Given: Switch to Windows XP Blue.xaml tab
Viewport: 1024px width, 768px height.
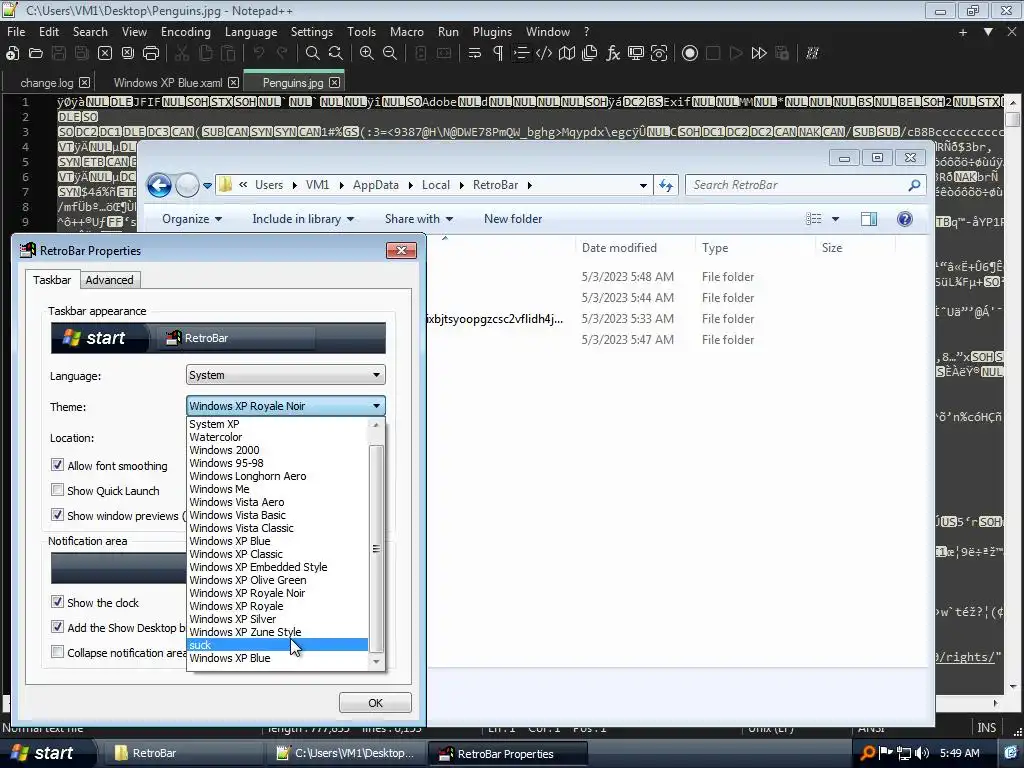Looking at the screenshot, I should point(168,83).
